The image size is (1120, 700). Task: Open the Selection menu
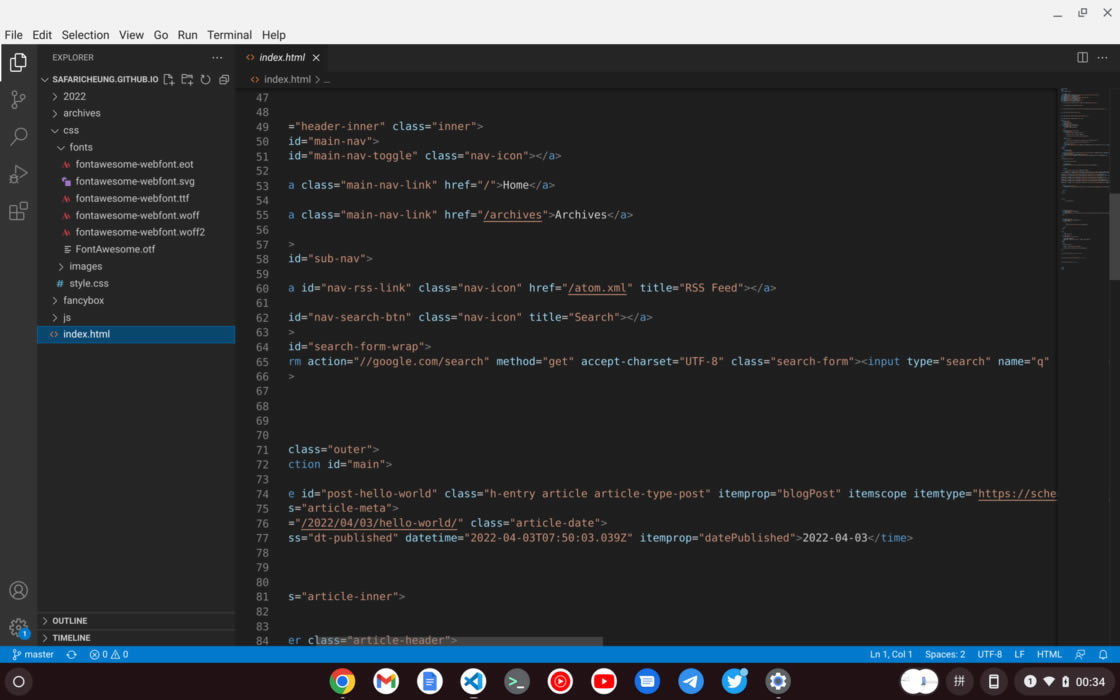(x=85, y=35)
